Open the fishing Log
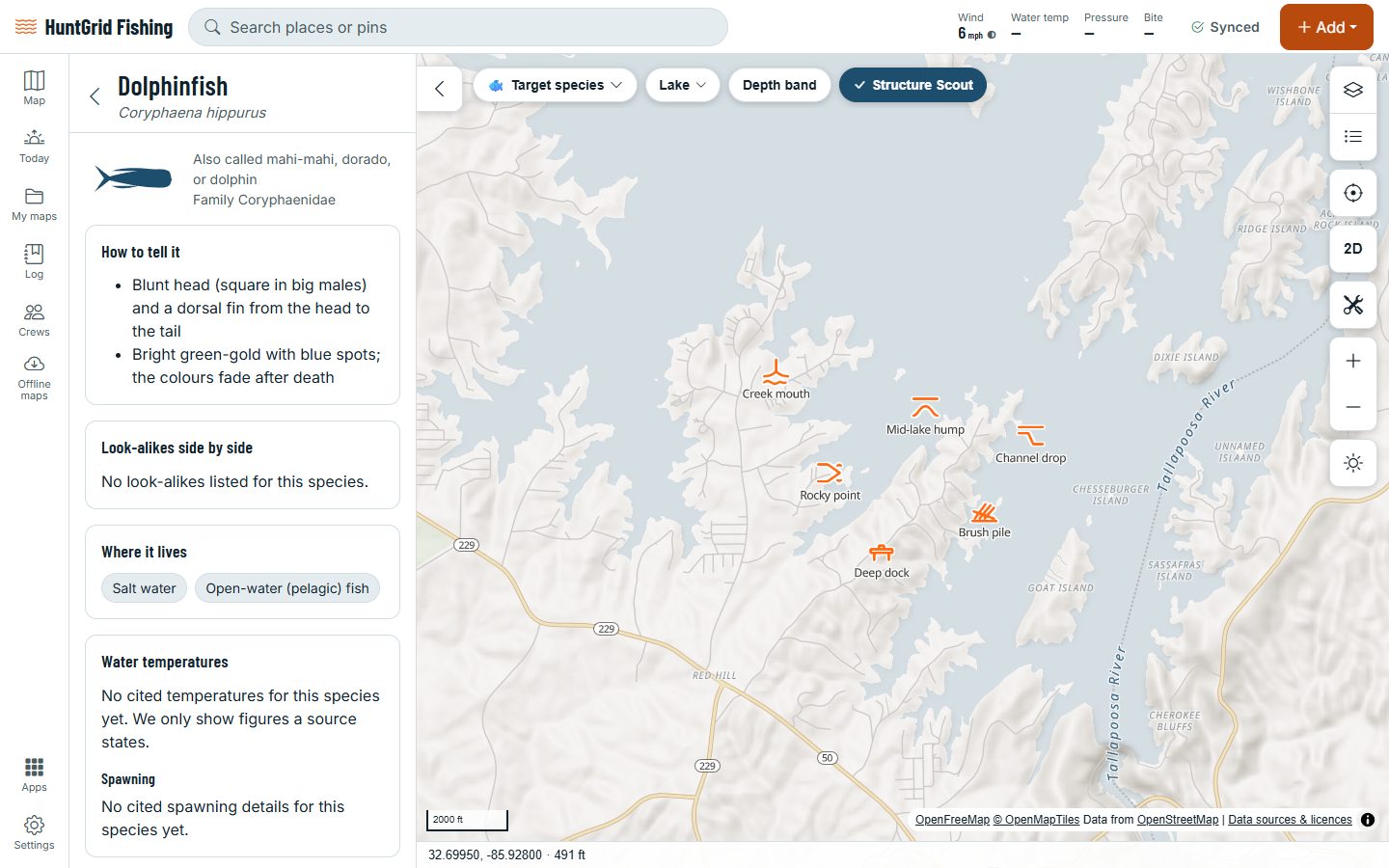The width and height of the screenshot is (1389, 868). pyautogui.click(x=34, y=261)
